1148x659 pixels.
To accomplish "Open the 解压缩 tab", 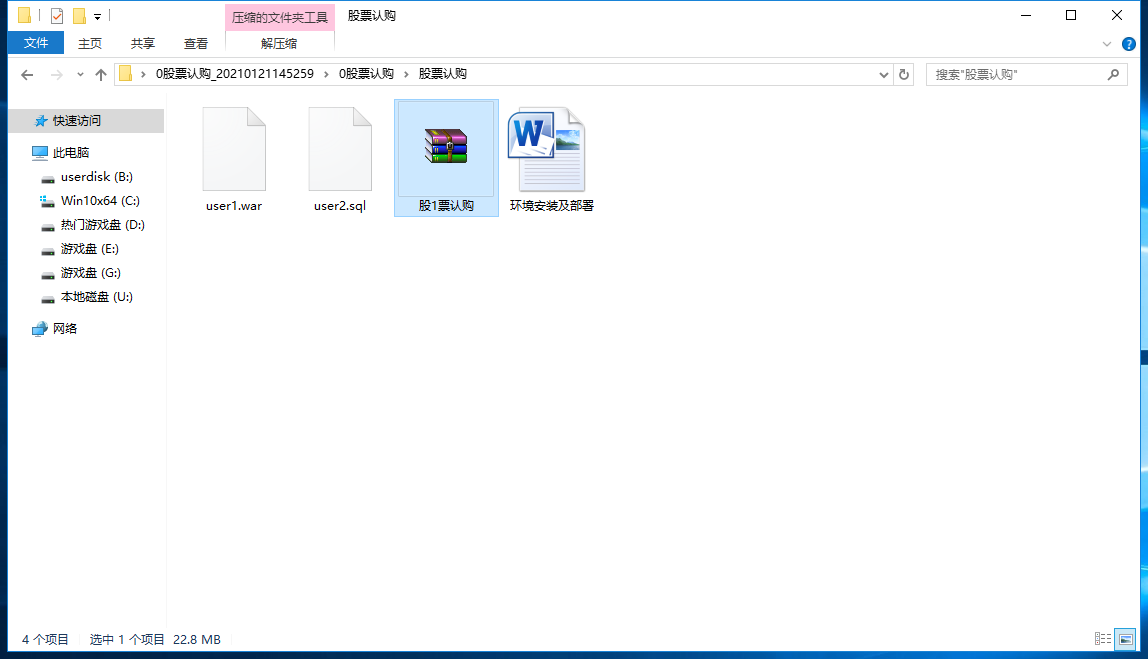I will coord(279,43).
